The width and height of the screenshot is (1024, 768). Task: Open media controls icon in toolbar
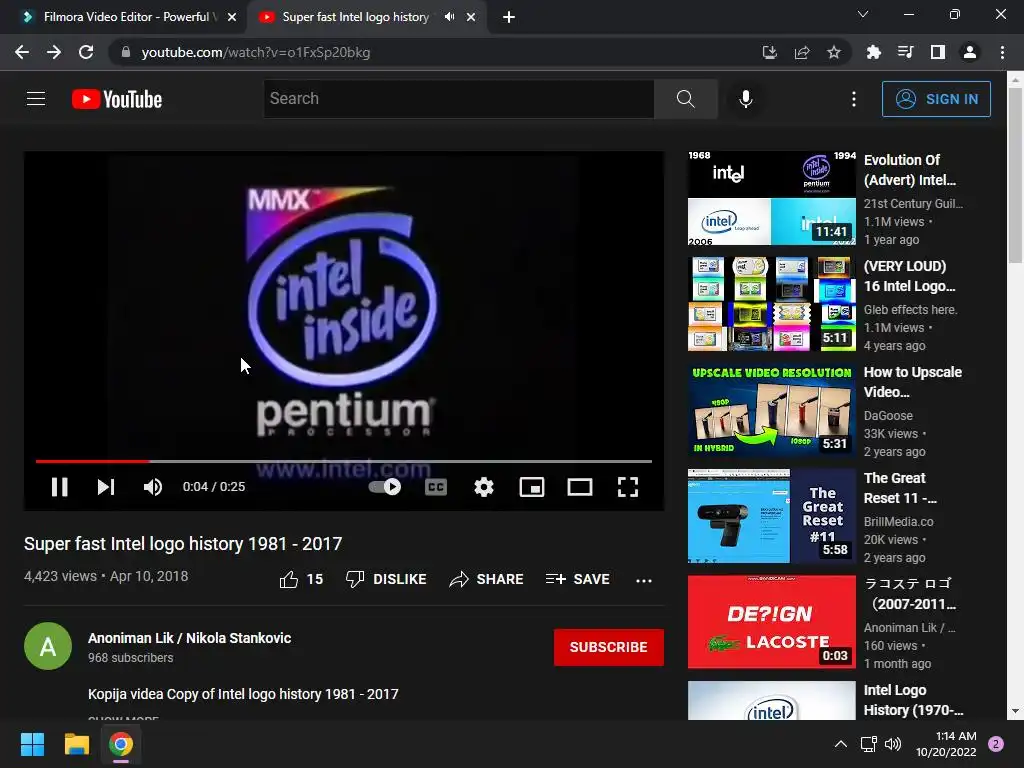(x=905, y=52)
